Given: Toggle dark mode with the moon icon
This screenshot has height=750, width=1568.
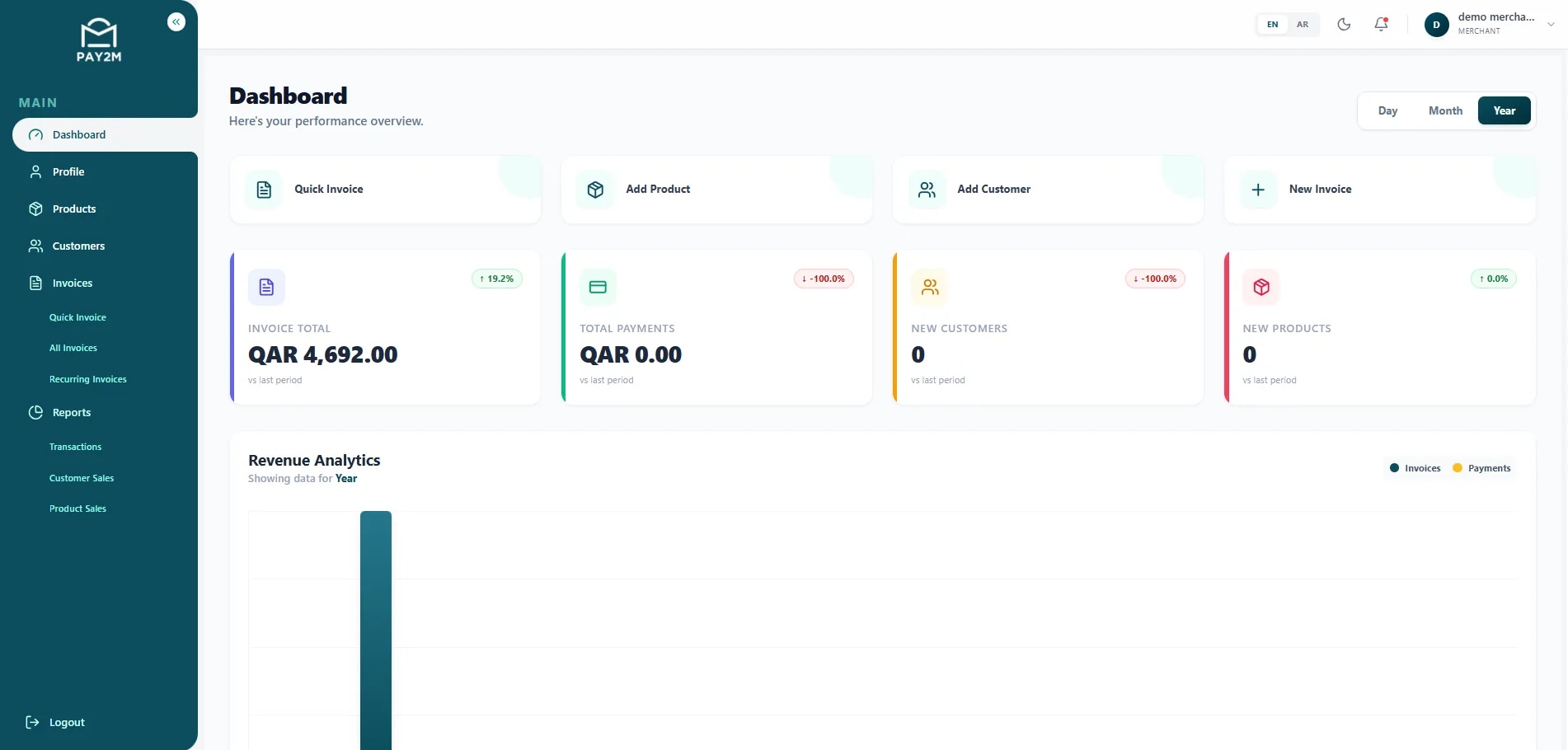Looking at the screenshot, I should (x=1344, y=24).
